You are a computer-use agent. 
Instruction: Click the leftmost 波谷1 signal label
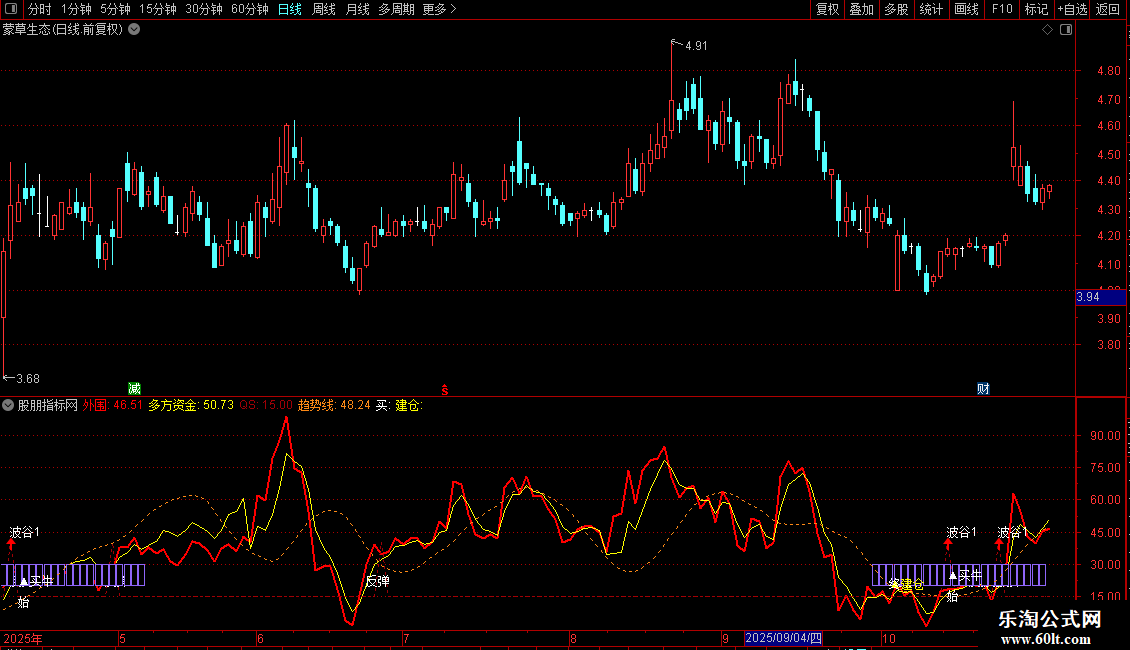tap(25, 533)
